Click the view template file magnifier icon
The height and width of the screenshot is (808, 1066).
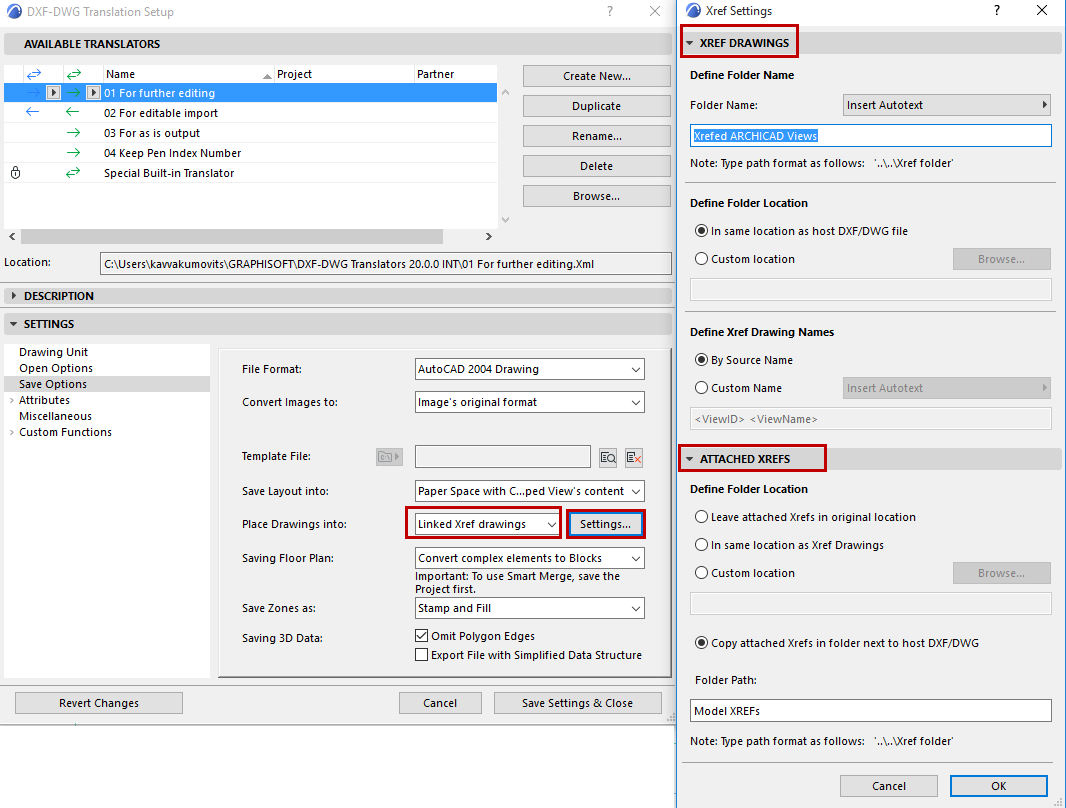[608, 457]
